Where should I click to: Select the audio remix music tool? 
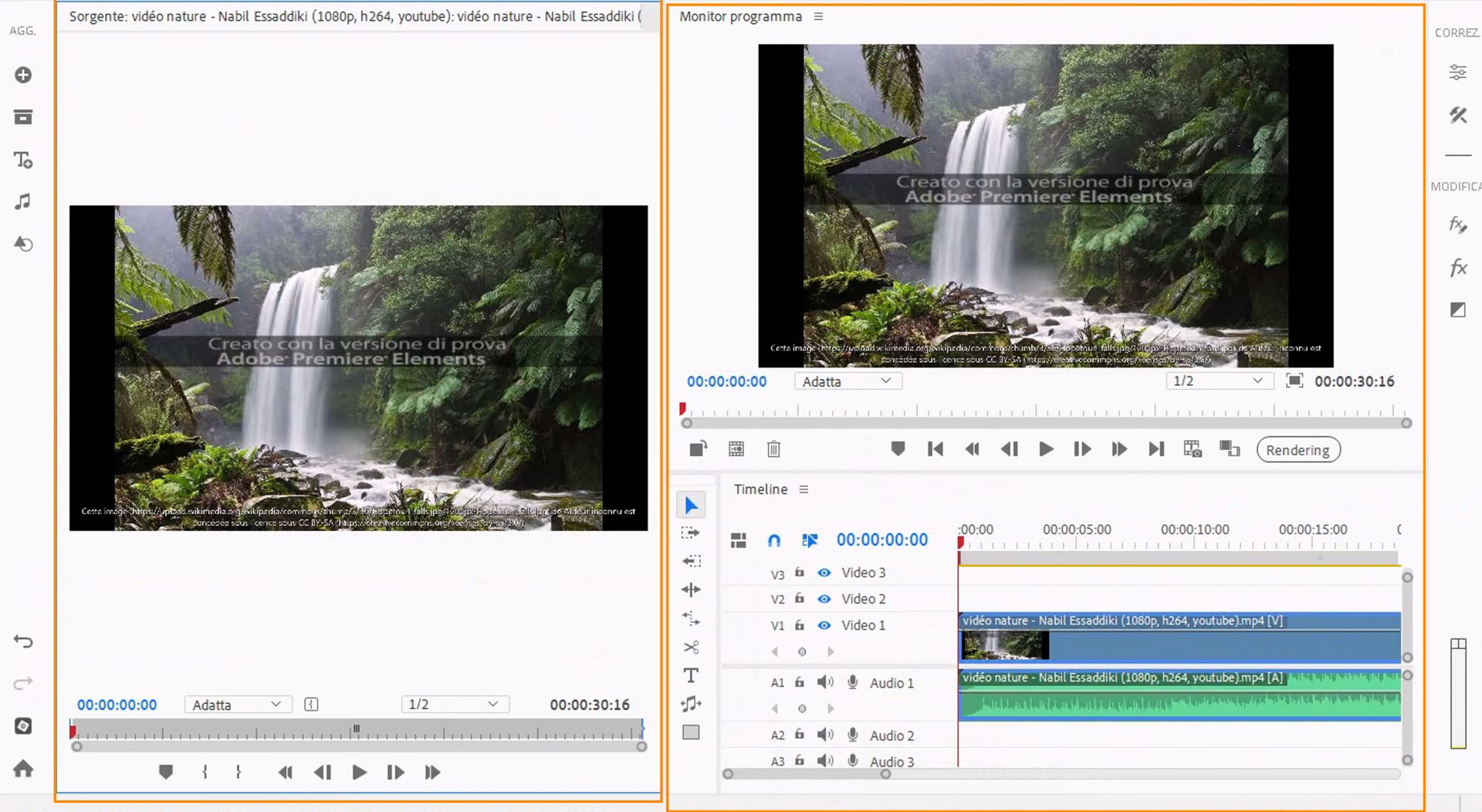(x=691, y=704)
